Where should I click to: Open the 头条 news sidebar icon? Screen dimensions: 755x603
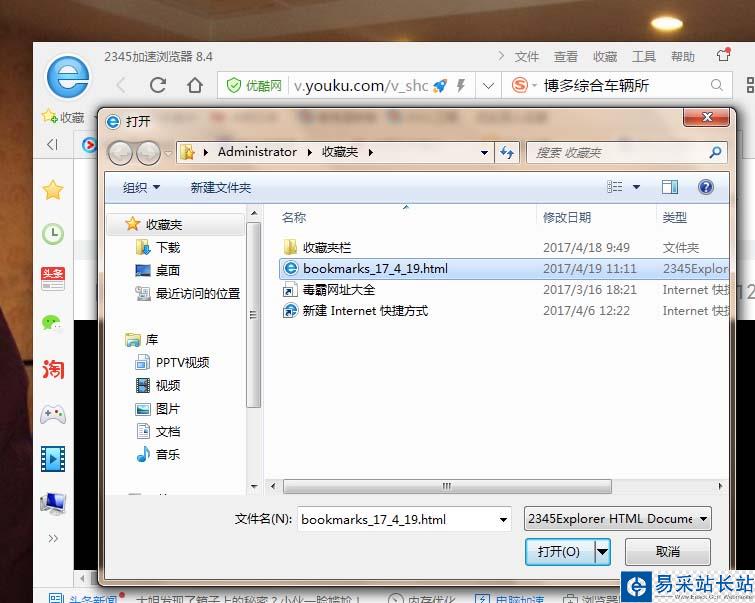52,279
